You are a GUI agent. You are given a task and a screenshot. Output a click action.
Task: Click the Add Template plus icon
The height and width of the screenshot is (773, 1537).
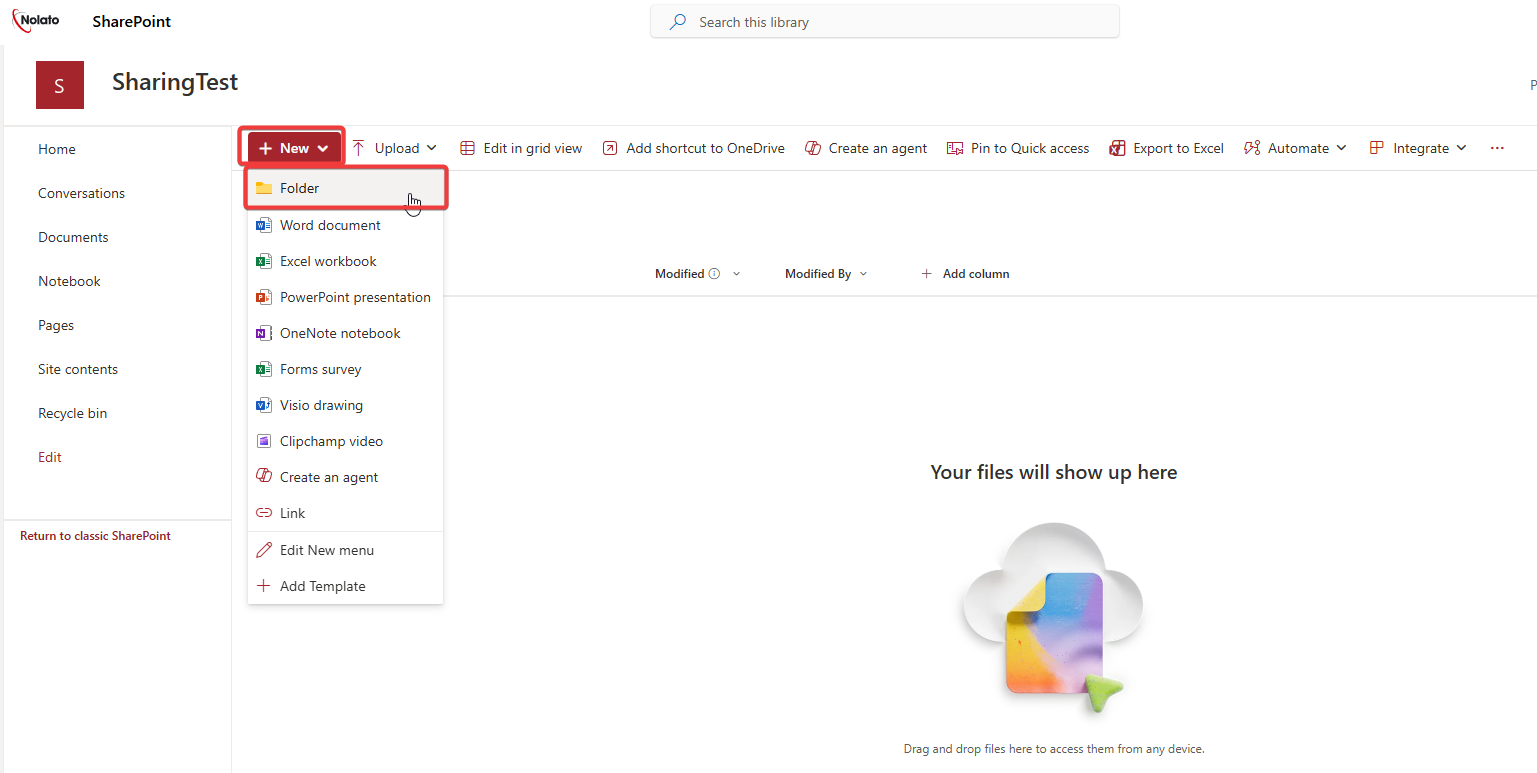tap(264, 586)
